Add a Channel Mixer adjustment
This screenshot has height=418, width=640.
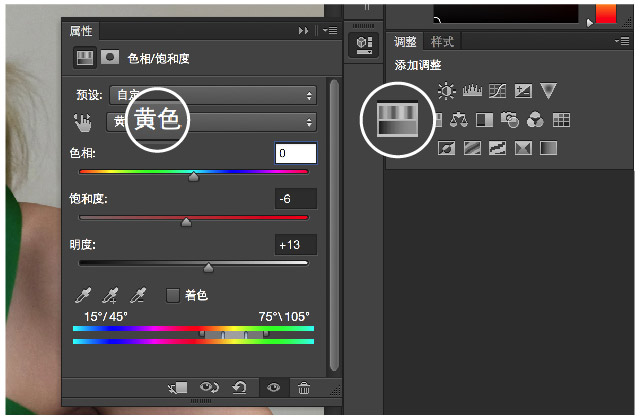tap(535, 120)
